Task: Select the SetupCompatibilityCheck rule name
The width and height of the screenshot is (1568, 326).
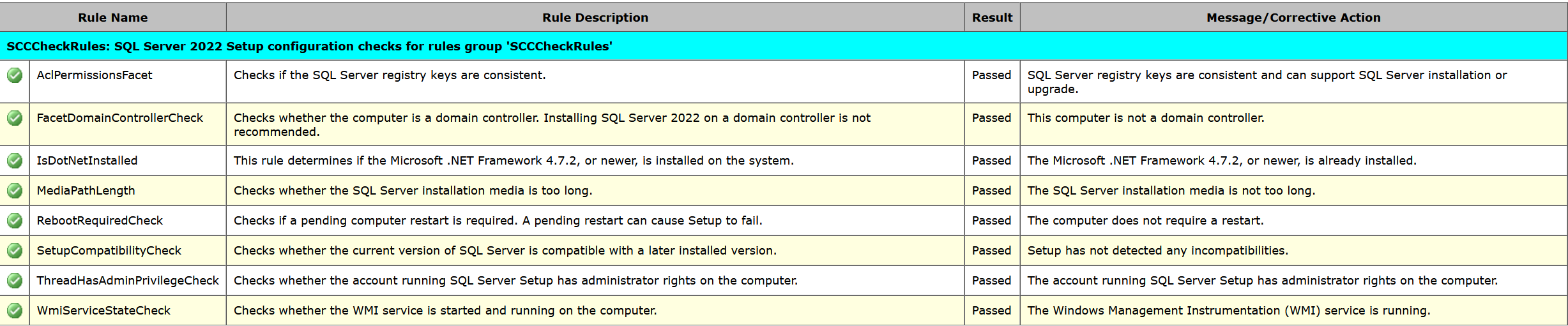Action: tap(109, 251)
